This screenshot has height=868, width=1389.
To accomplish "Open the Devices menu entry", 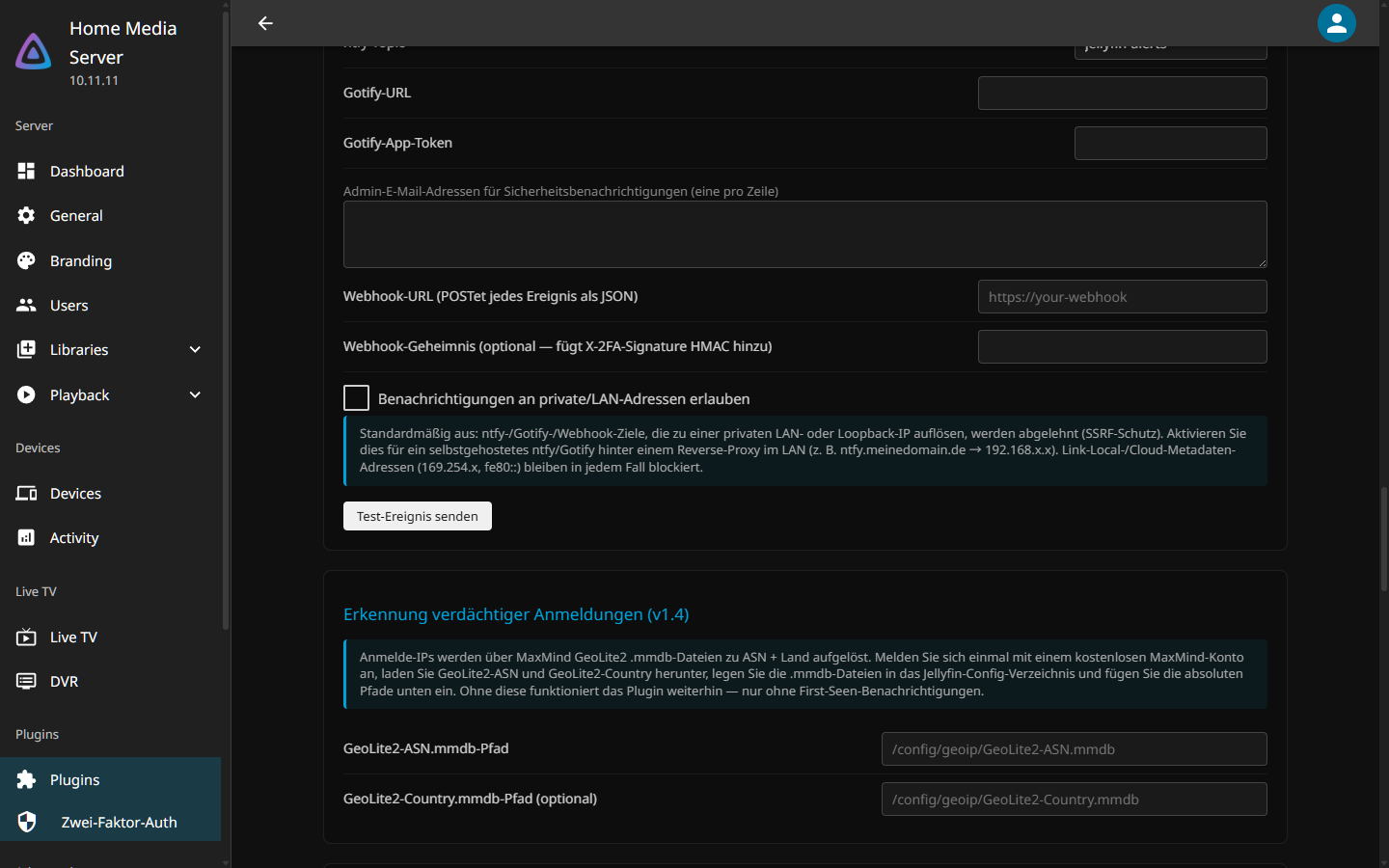I will 110,493.
